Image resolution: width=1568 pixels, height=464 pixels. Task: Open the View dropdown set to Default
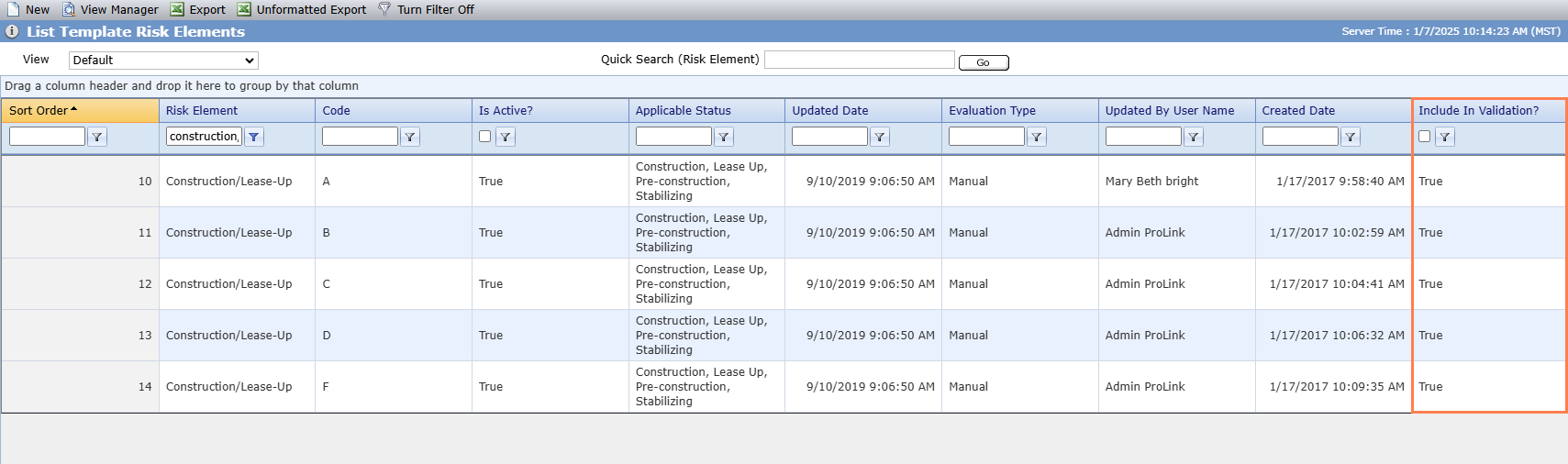point(163,60)
